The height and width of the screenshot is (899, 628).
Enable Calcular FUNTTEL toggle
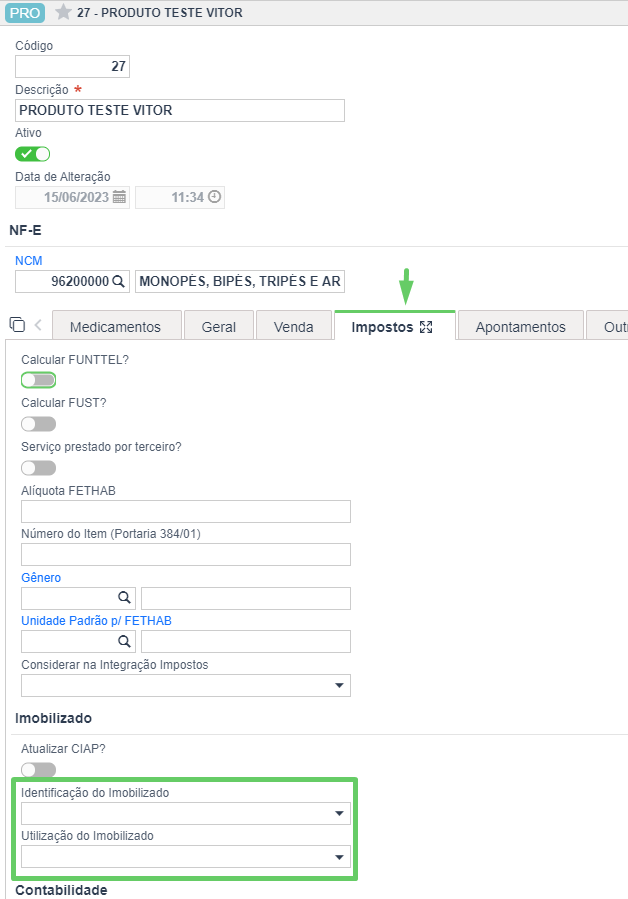tap(38, 380)
